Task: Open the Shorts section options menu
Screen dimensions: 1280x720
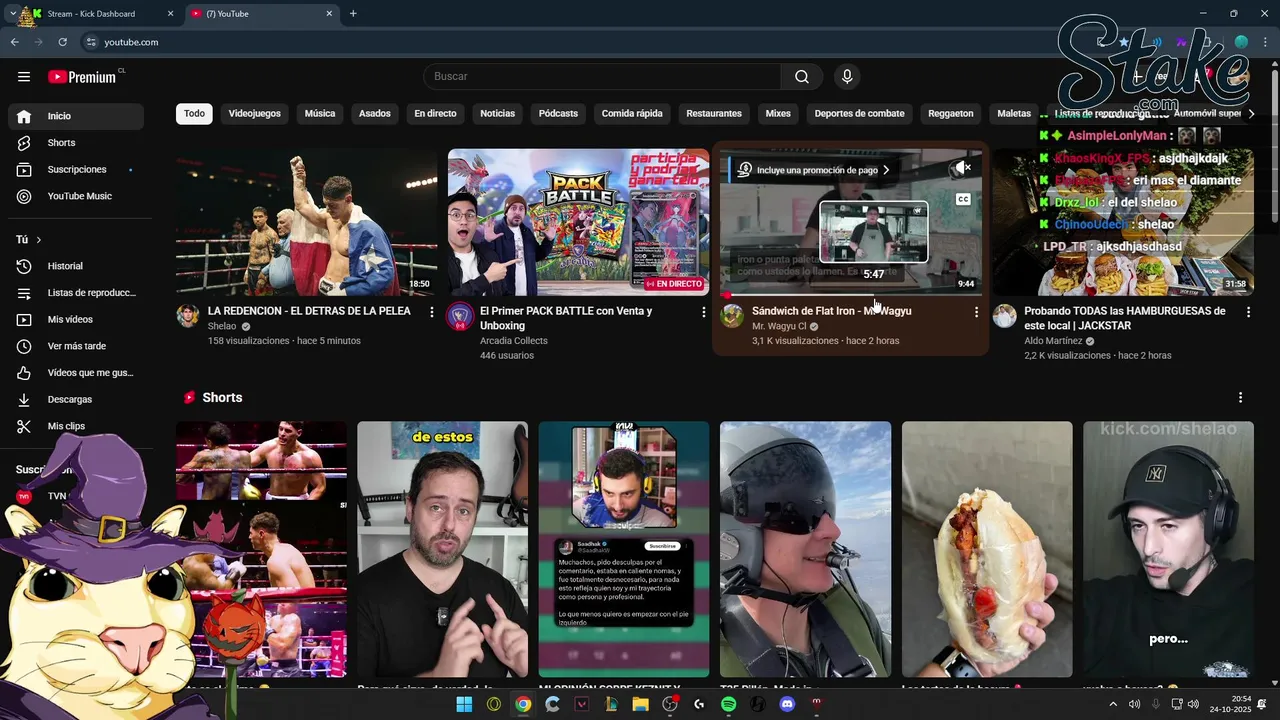Action: click(1240, 397)
